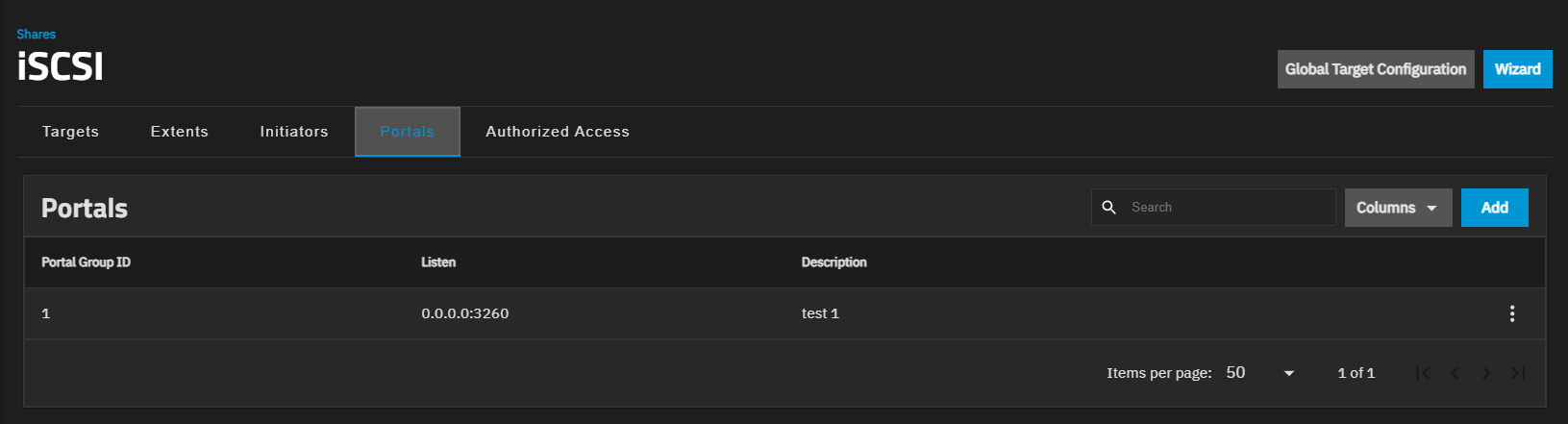Go to the next page
The width and height of the screenshot is (1568, 424).
tap(1486, 373)
